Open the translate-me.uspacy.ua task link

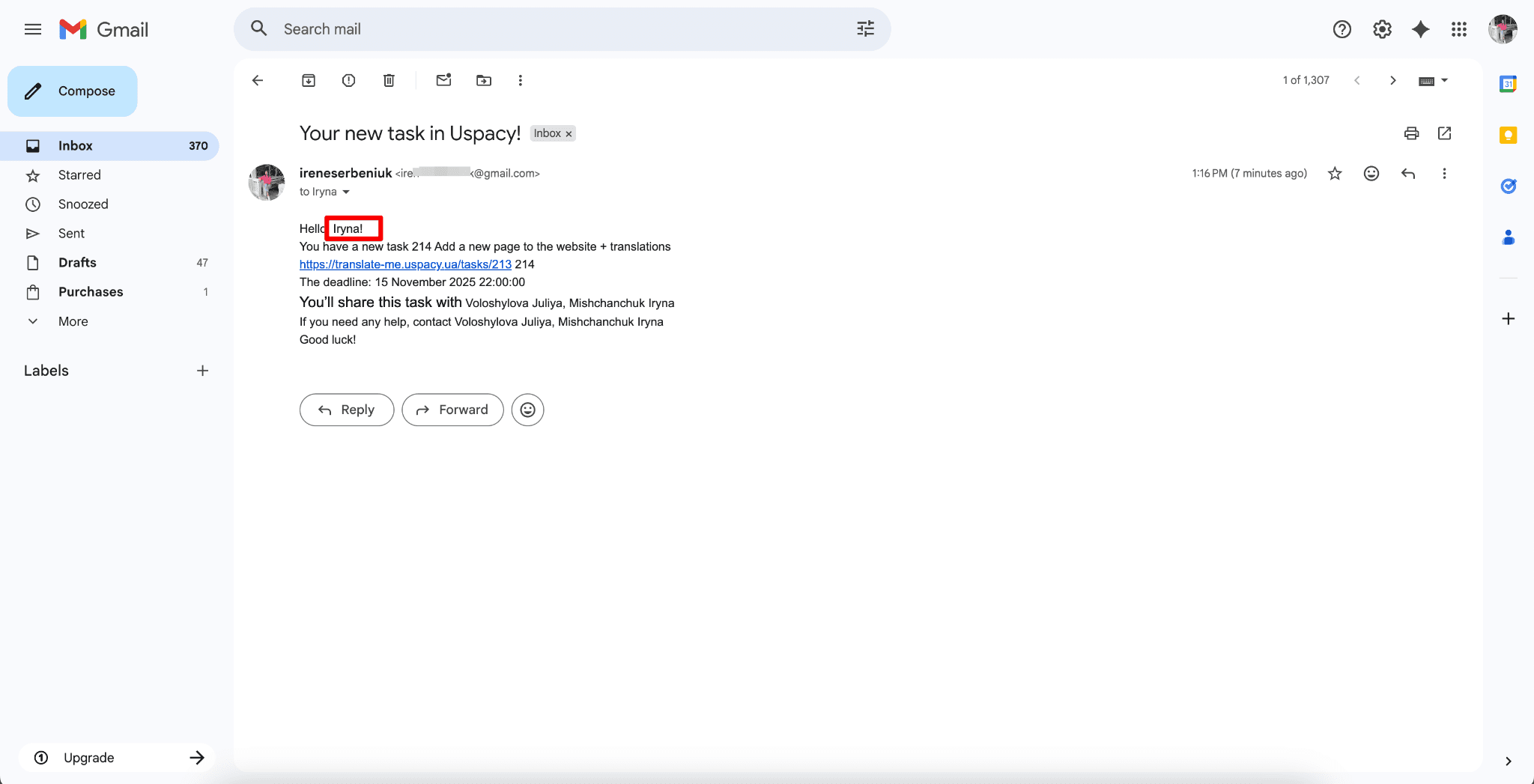point(405,264)
